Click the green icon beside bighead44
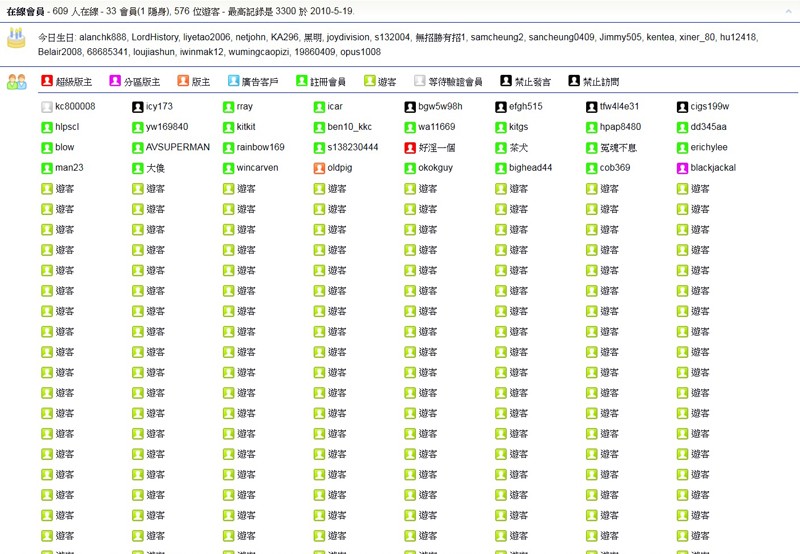 [501, 168]
